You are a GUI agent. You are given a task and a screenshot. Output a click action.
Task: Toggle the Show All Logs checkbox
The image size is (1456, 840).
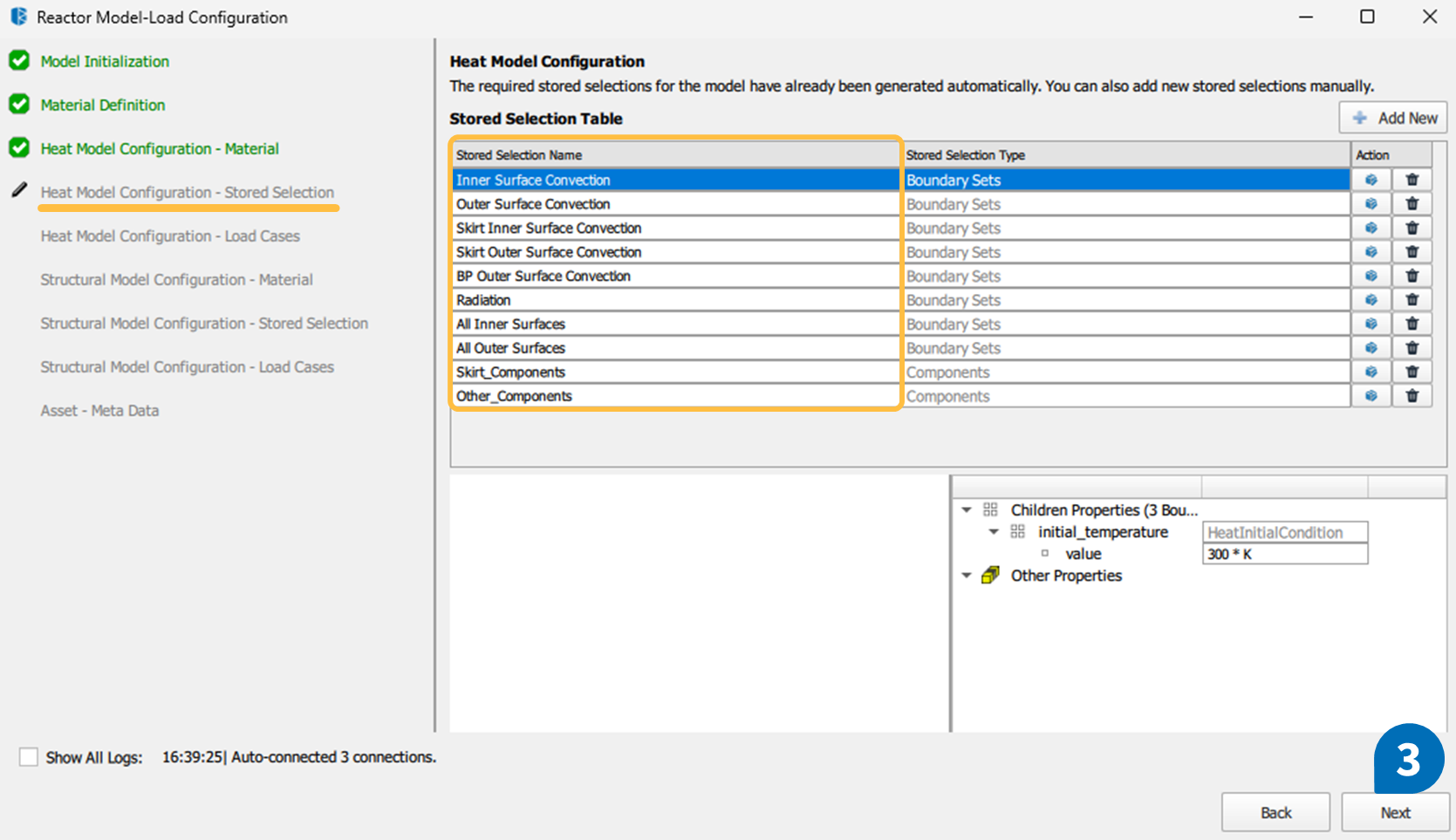click(29, 757)
